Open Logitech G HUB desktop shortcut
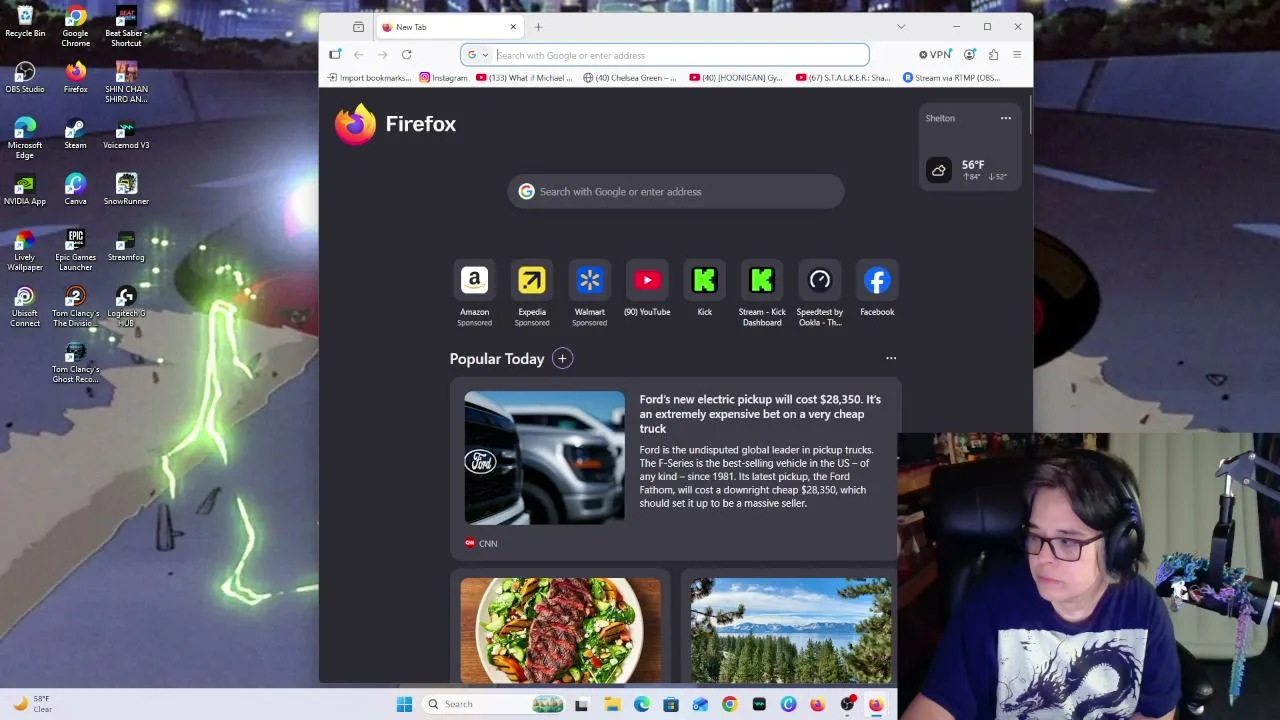The image size is (1280, 720). [126, 306]
